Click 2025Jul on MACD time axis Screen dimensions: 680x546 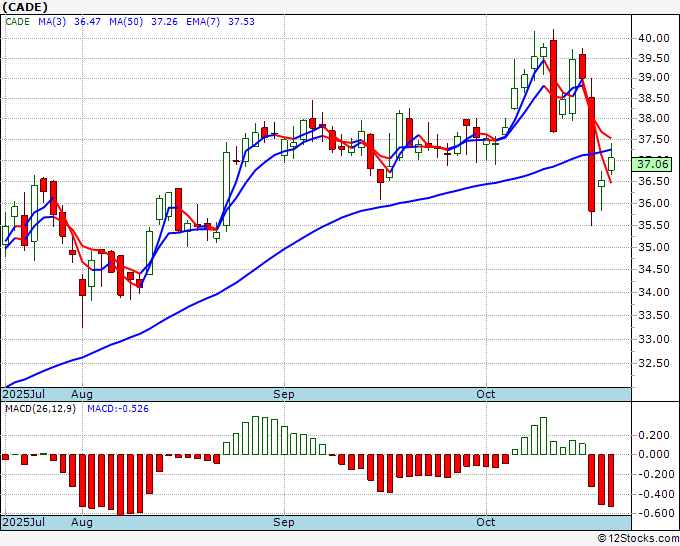pos(24,522)
